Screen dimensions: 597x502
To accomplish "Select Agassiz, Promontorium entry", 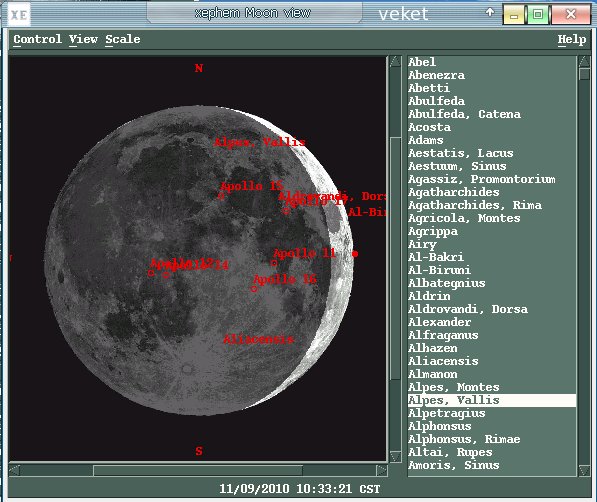I will 492,179.
